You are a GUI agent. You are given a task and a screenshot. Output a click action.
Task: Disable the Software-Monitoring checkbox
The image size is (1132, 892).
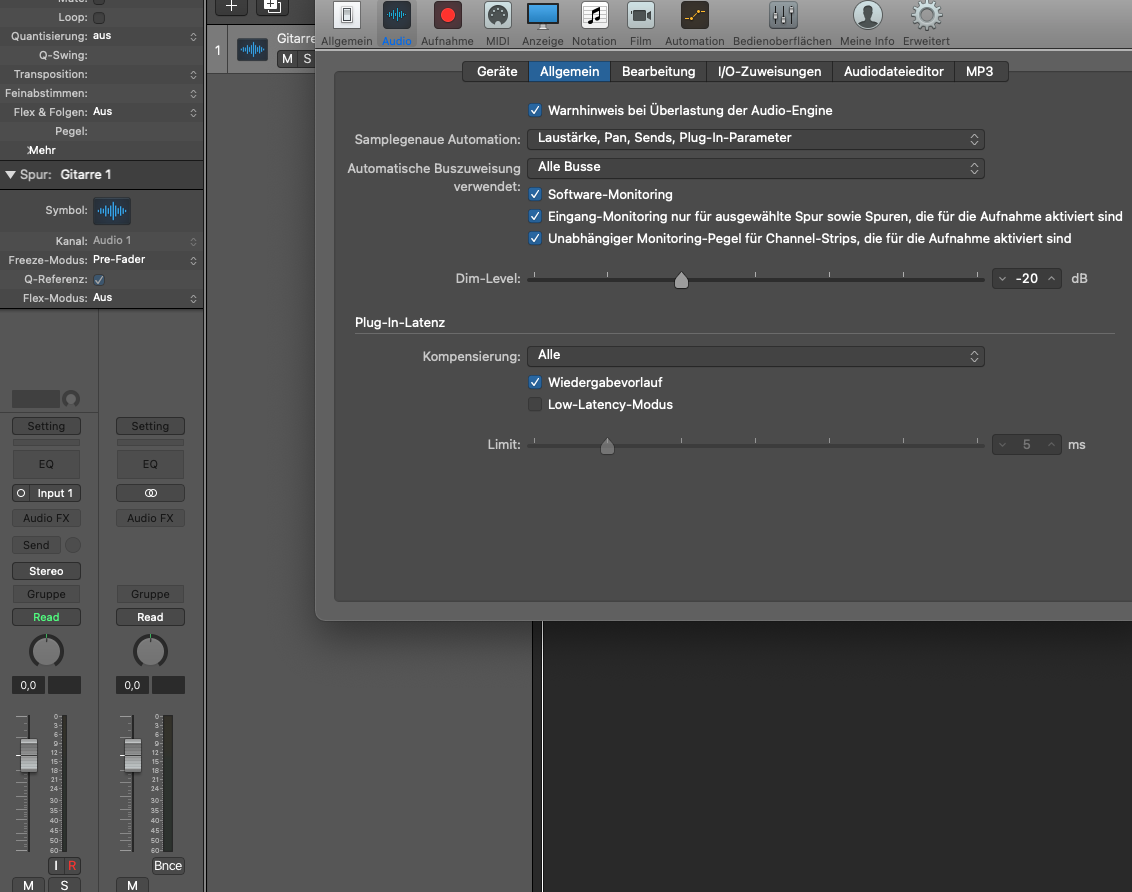pos(535,195)
